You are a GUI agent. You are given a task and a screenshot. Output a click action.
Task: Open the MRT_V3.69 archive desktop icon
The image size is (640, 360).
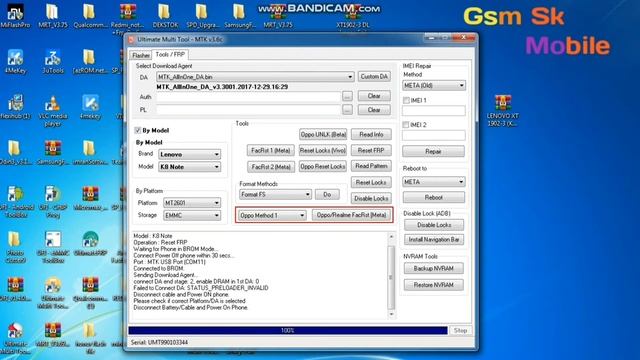pos(53,336)
